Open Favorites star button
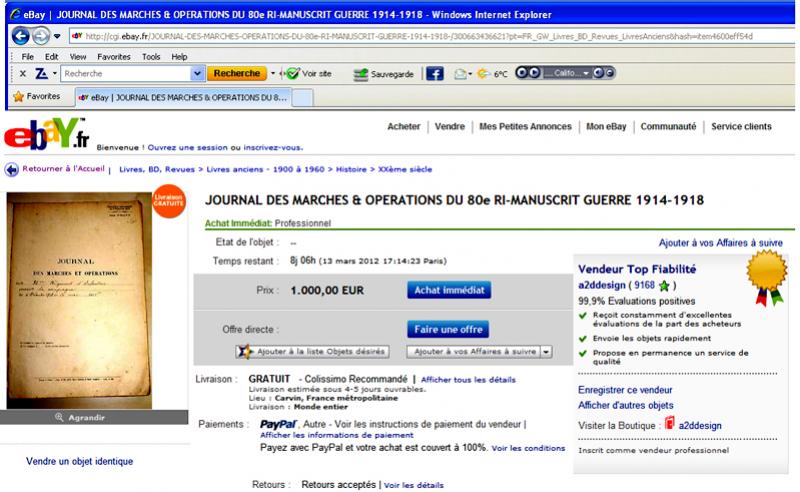The width and height of the screenshot is (800, 492). [x=37, y=96]
